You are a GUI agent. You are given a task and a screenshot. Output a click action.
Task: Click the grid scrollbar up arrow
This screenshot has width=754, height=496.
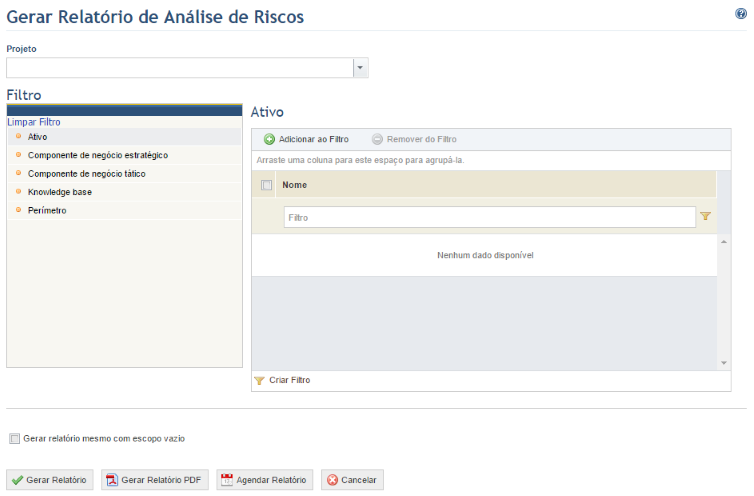[724, 242]
